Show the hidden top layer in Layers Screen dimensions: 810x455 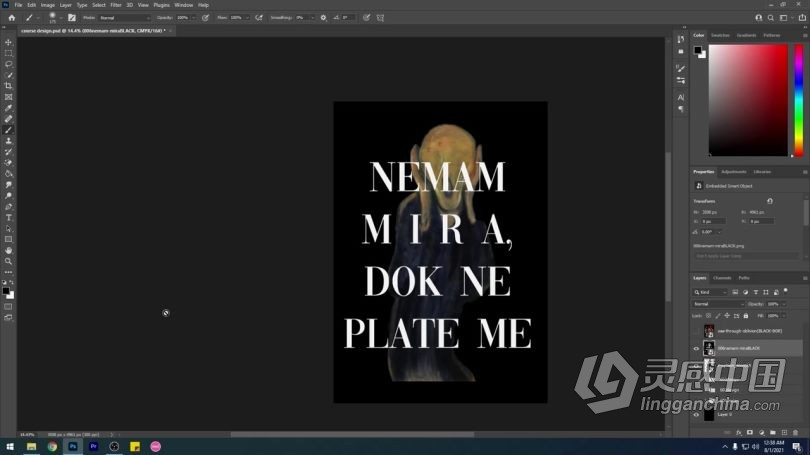click(x=696, y=331)
